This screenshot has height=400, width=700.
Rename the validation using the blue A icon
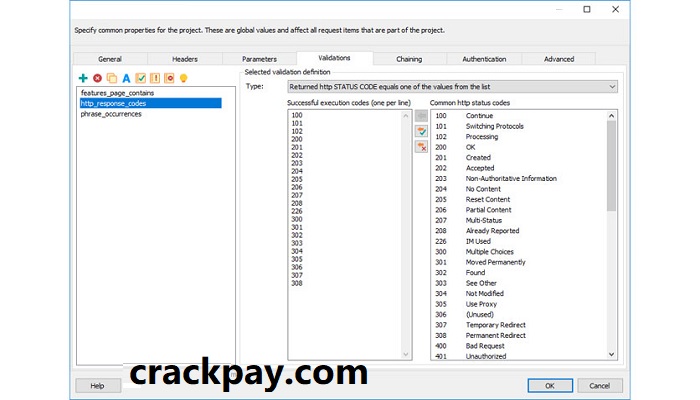126,78
